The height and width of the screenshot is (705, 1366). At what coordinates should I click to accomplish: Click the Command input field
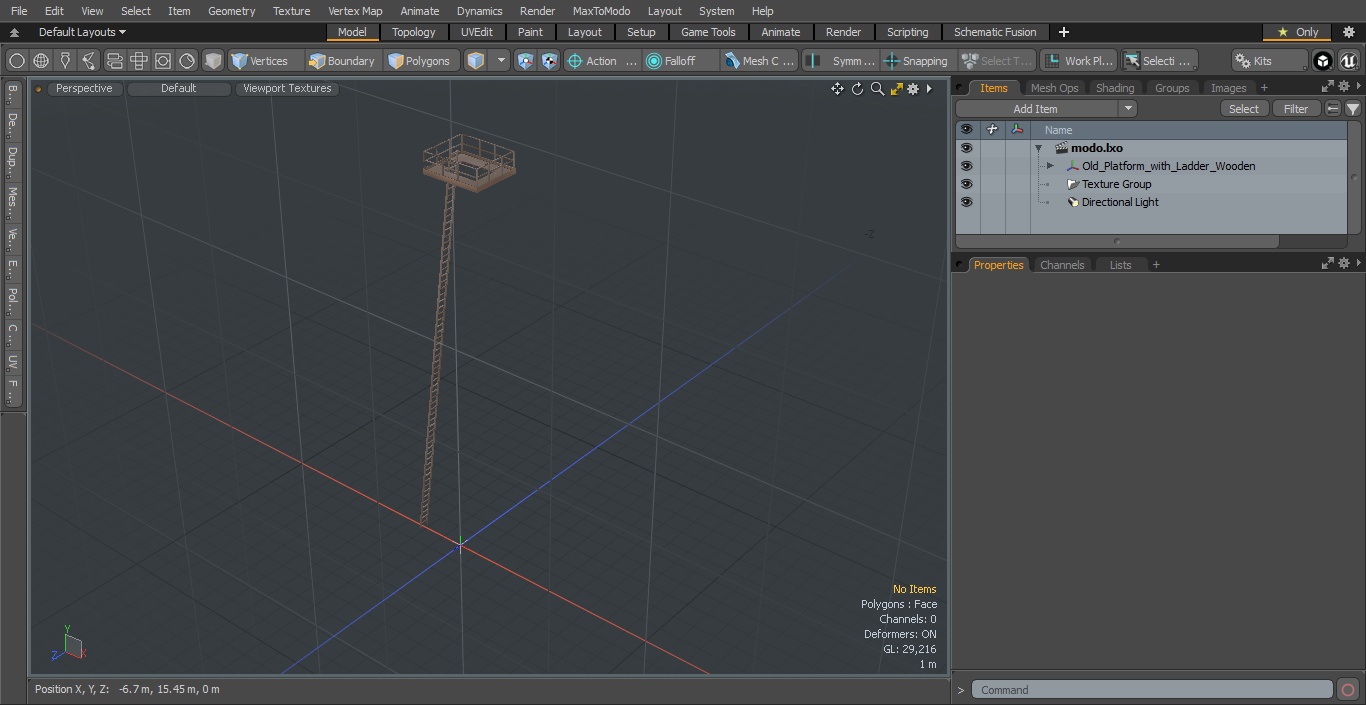tap(1151, 690)
